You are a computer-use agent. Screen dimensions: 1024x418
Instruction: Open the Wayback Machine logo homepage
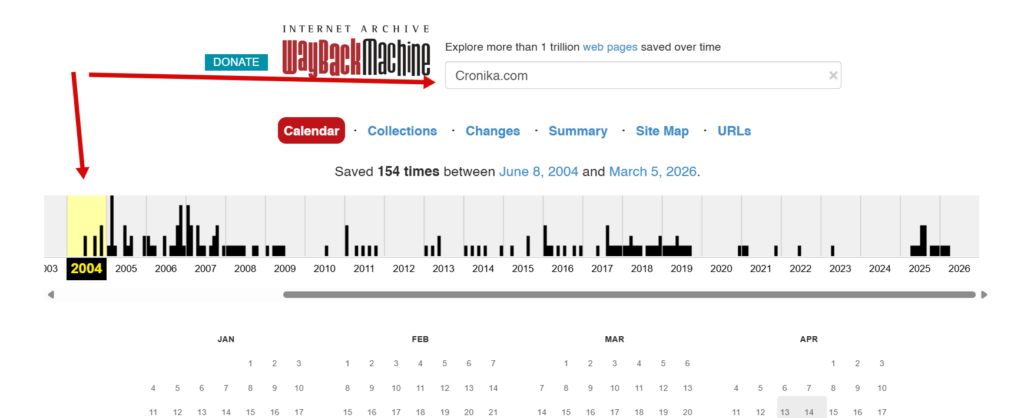tap(357, 51)
